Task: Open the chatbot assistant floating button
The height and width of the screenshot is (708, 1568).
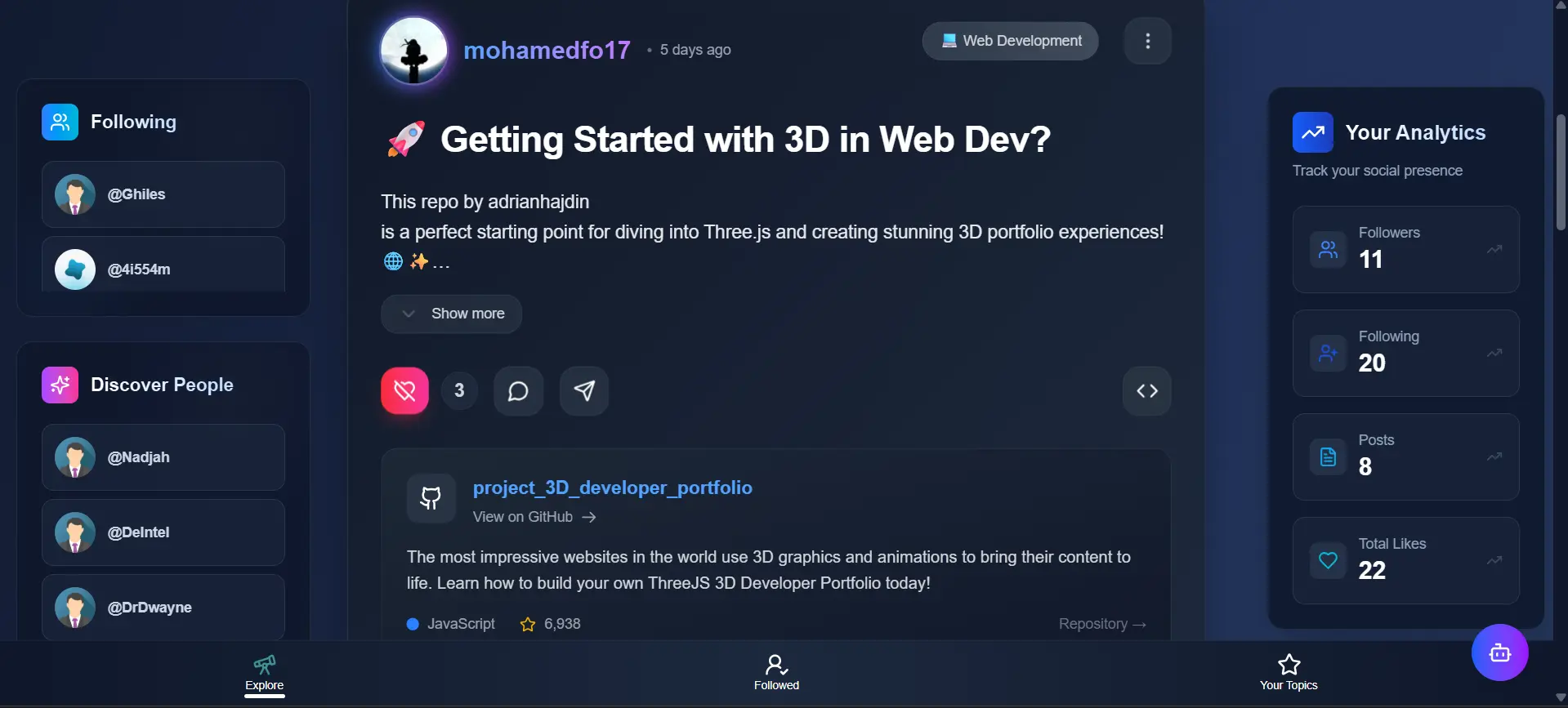Action: (1499, 652)
